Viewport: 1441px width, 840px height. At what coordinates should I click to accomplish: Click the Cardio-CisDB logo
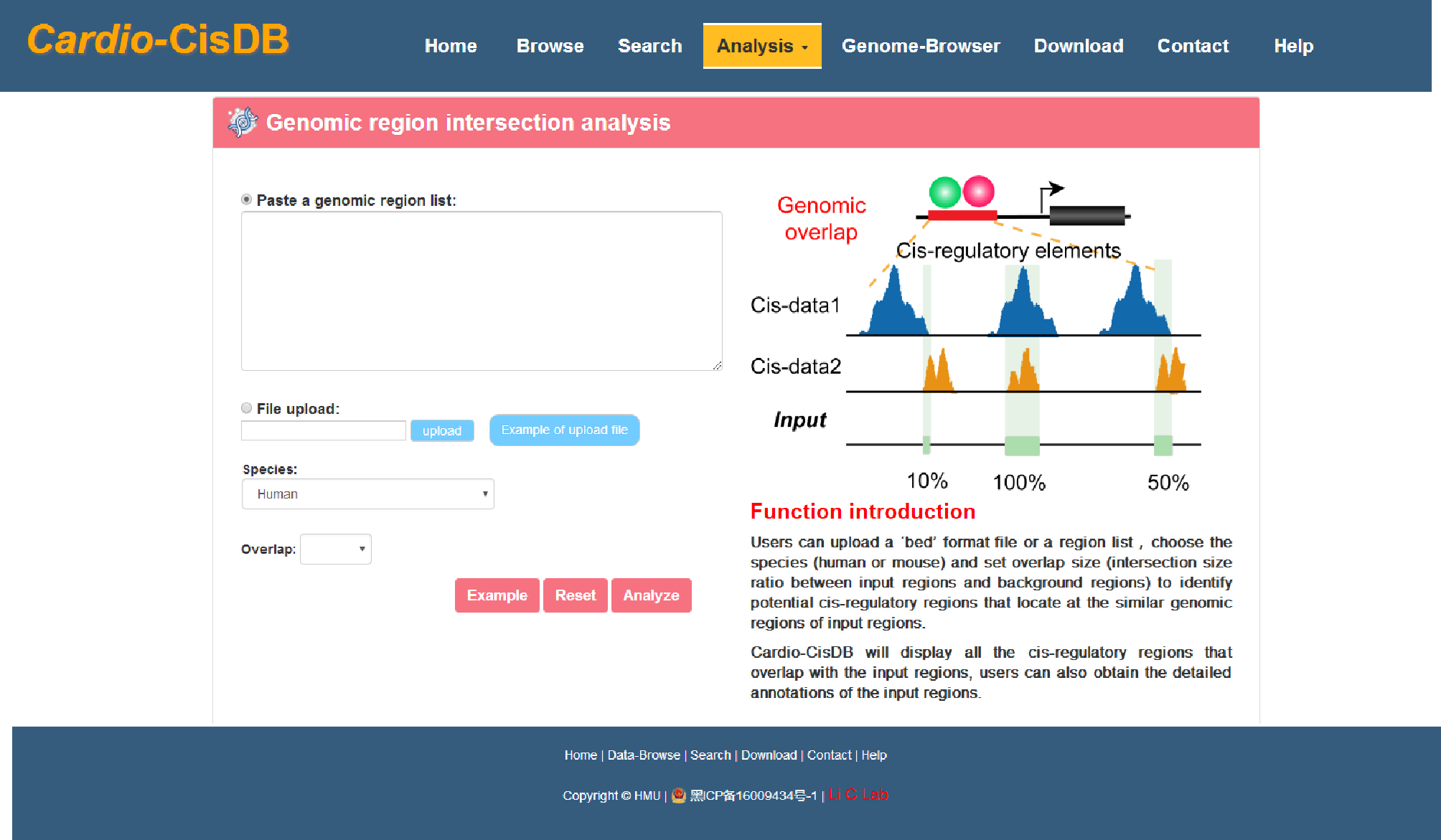[x=158, y=39]
